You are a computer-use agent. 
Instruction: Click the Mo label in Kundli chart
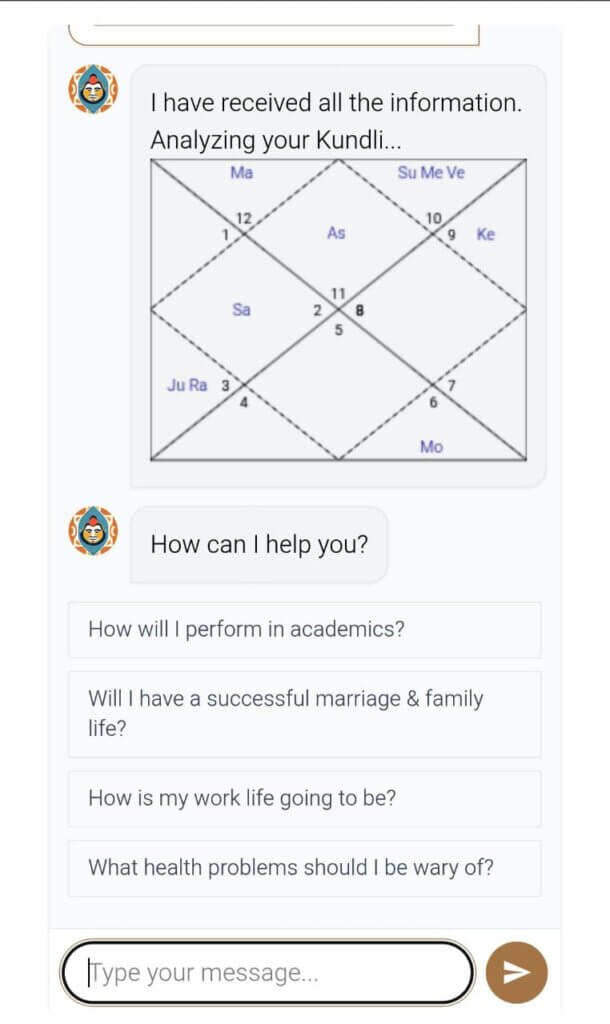tap(431, 447)
